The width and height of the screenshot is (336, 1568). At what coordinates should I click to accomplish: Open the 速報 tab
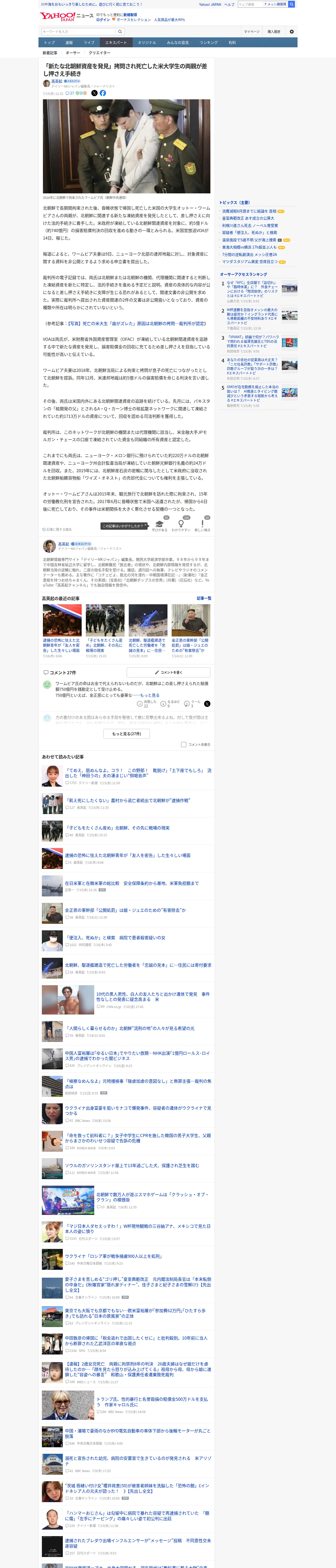[69, 43]
